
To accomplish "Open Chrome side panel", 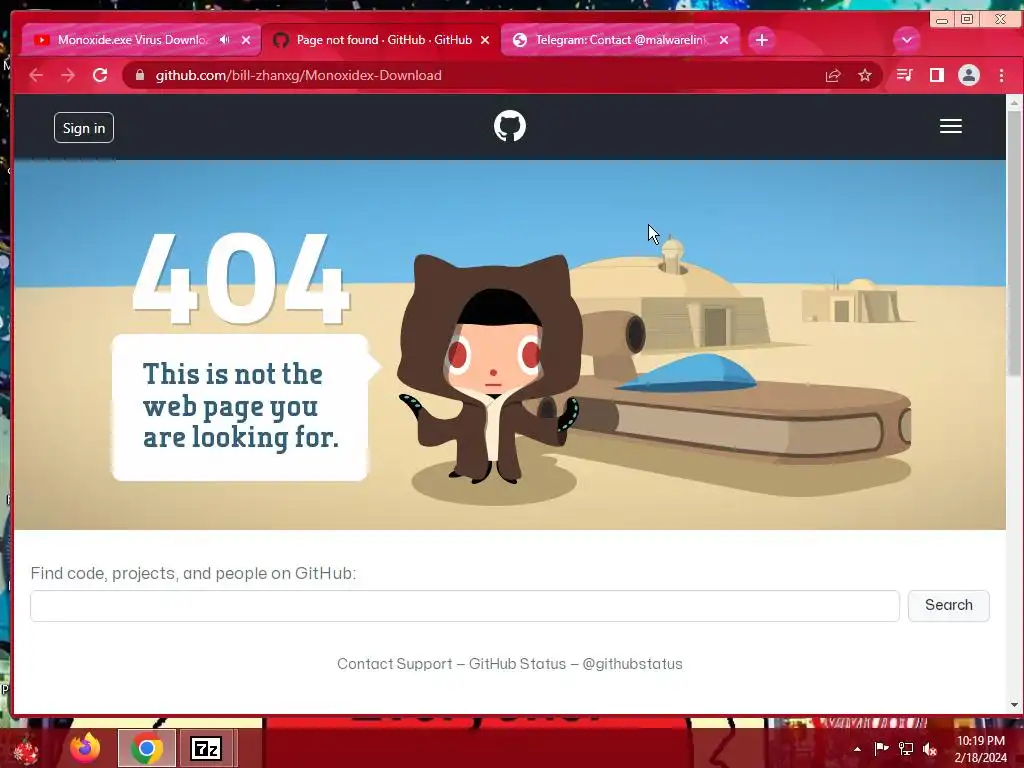I will point(936,76).
